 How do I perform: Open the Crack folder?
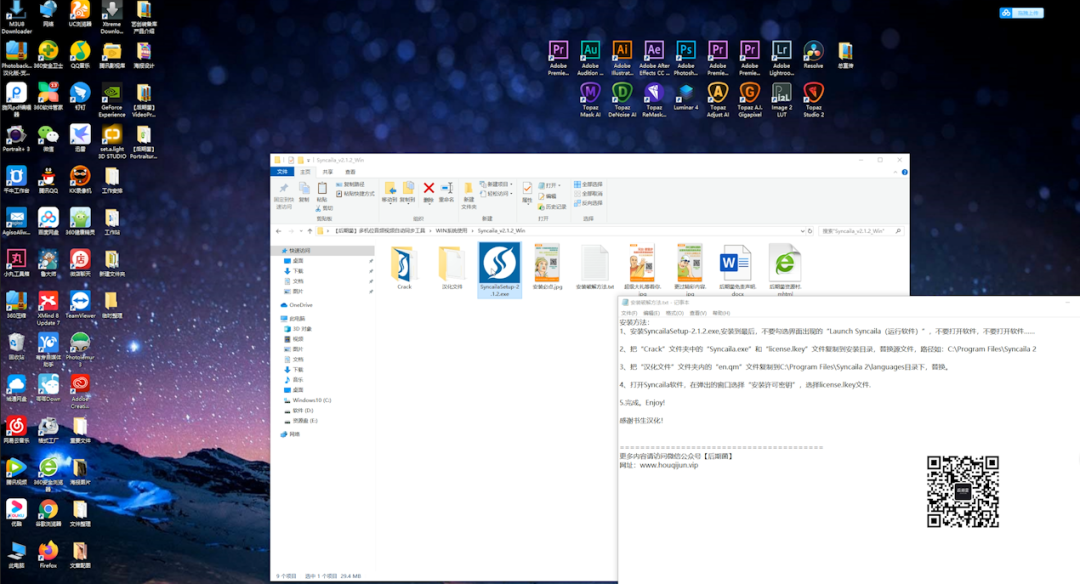coord(404,268)
